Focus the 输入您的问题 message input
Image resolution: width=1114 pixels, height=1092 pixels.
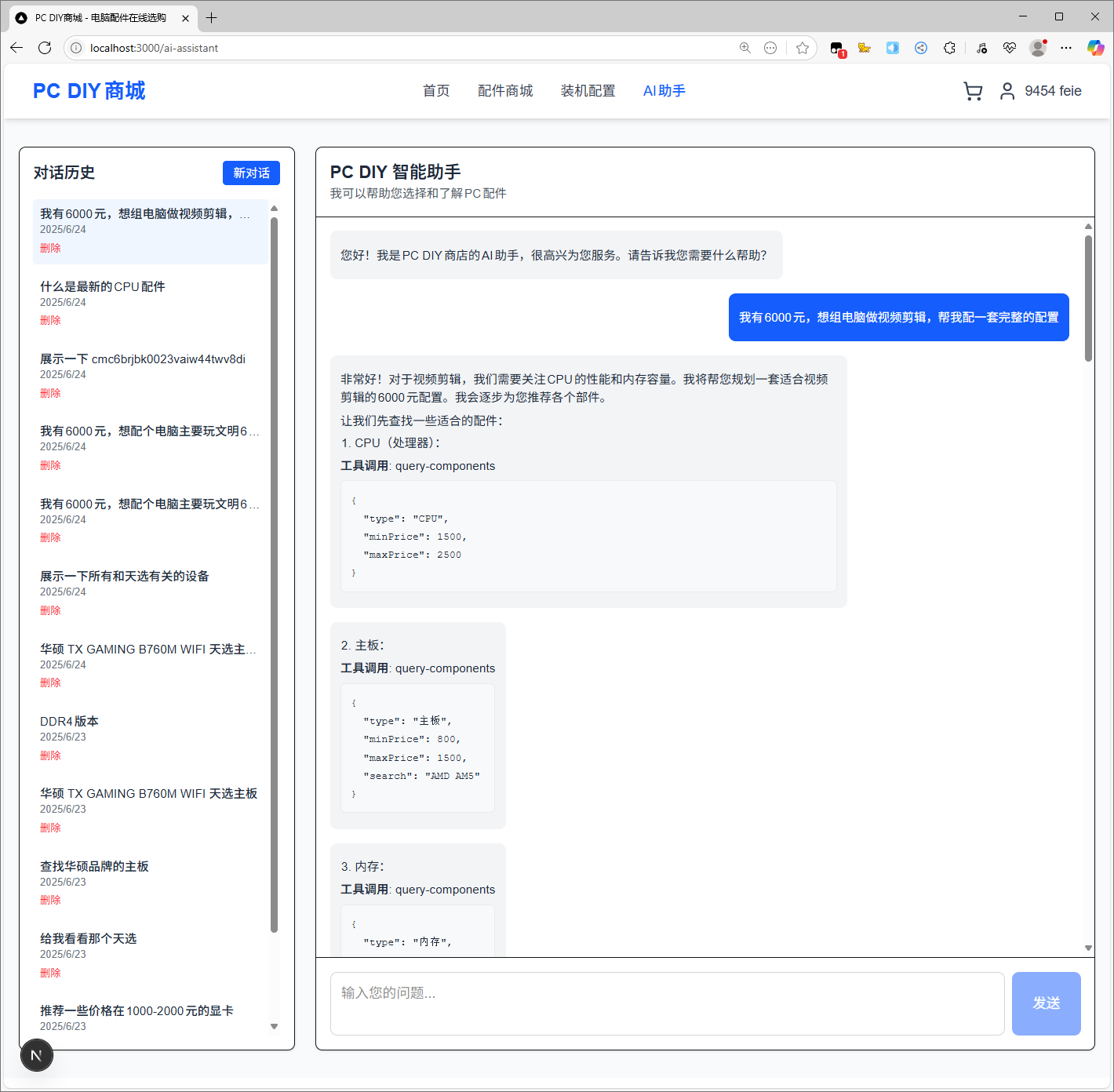(667, 1003)
